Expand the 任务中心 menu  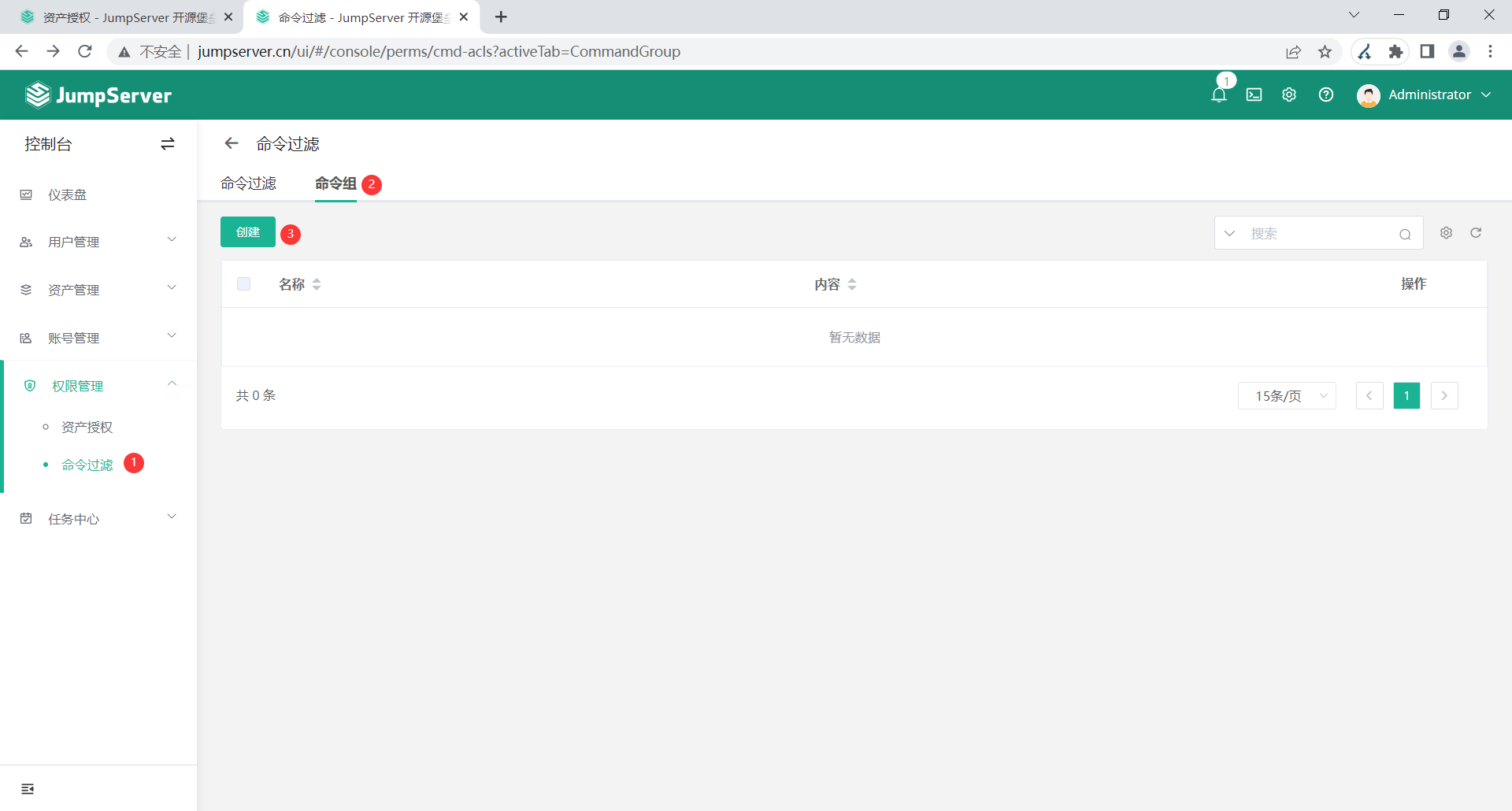click(x=98, y=519)
